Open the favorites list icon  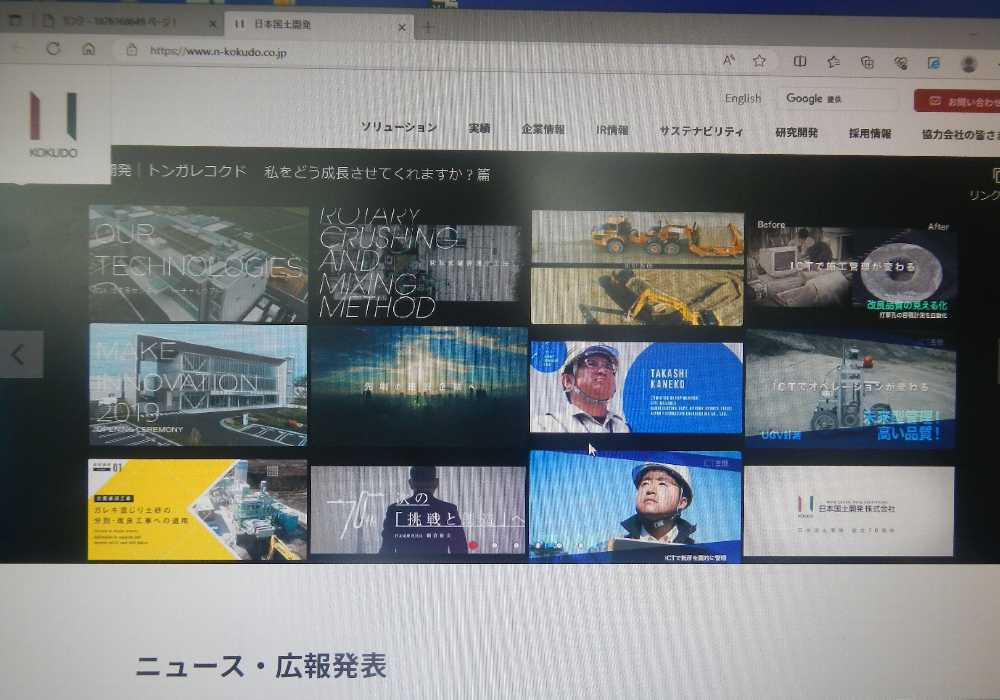pyautogui.click(x=833, y=62)
